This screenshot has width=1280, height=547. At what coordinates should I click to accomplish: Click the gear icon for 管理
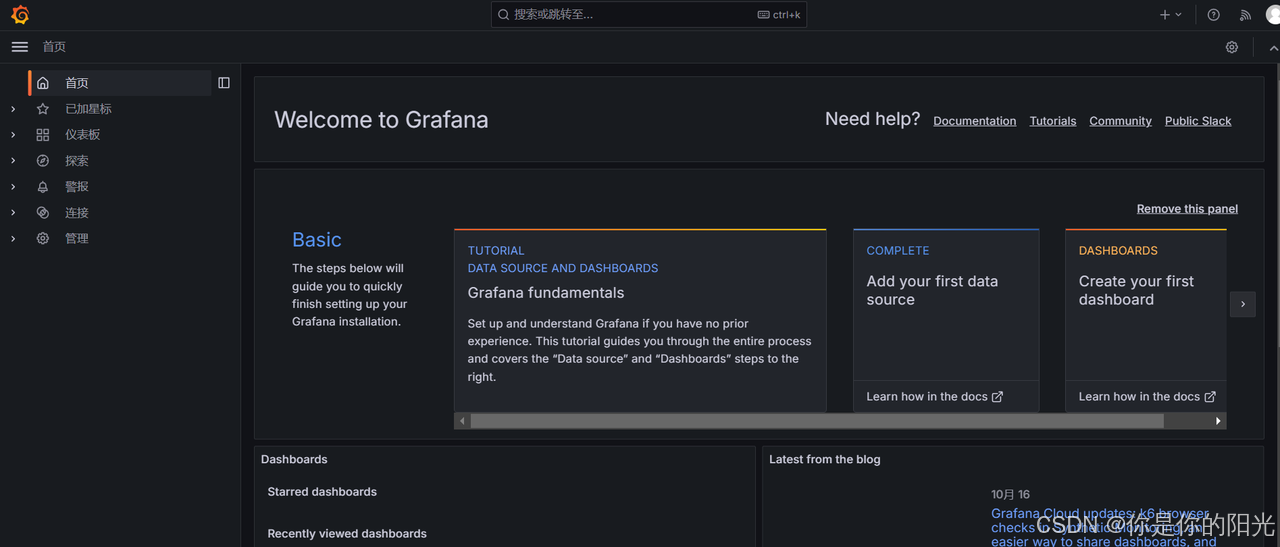(x=43, y=239)
